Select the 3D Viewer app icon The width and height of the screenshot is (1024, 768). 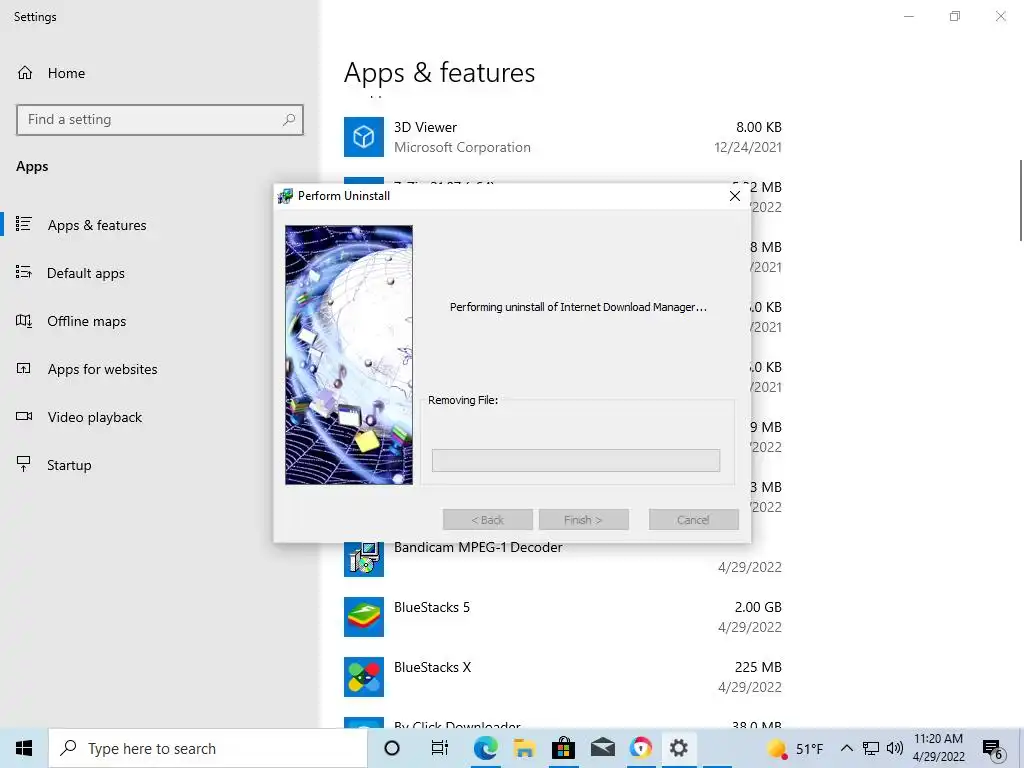[x=364, y=136]
